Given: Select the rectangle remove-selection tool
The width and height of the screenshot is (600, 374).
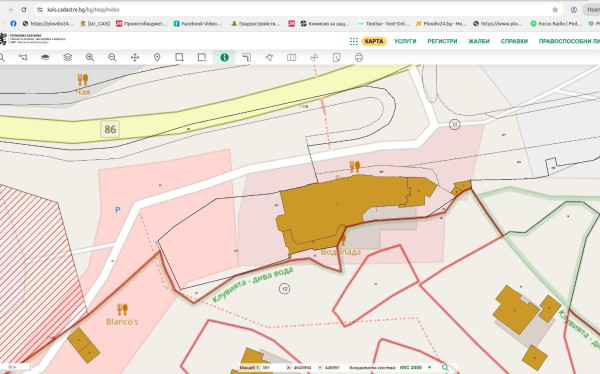Looking at the screenshot, I should (x=202, y=57).
